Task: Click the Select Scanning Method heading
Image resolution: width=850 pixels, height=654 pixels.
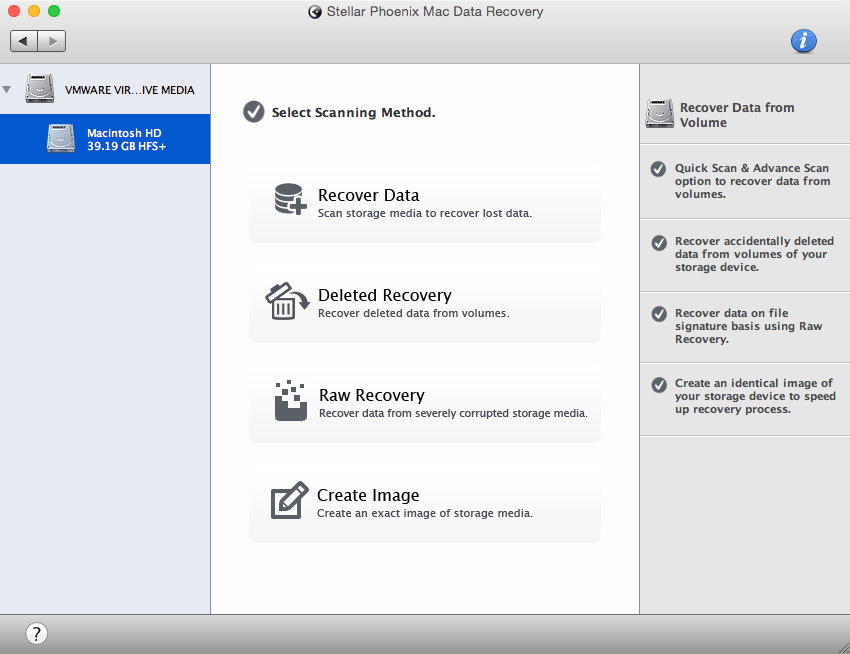Action: 353,112
